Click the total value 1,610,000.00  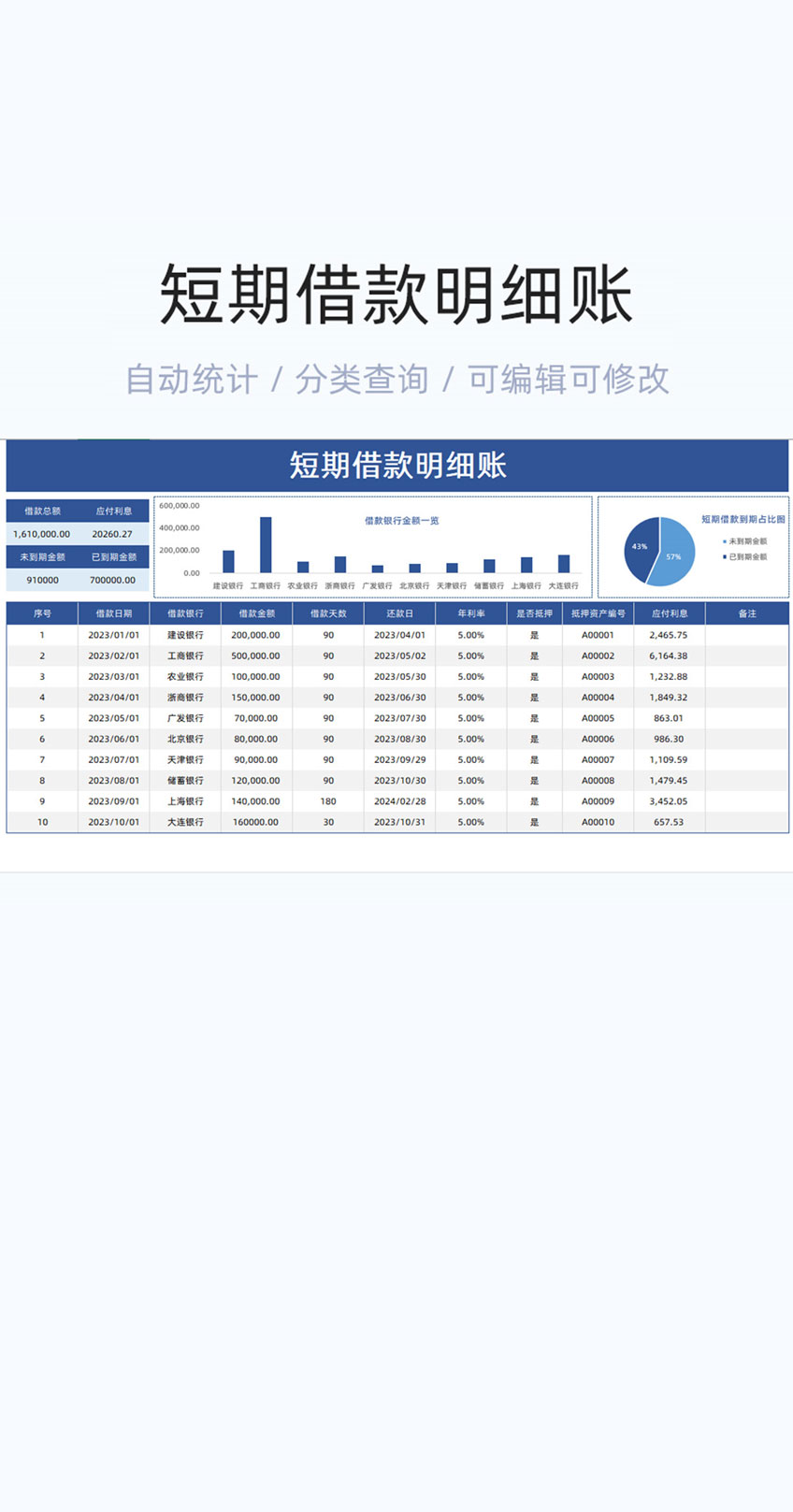pyautogui.click(x=42, y=534)
